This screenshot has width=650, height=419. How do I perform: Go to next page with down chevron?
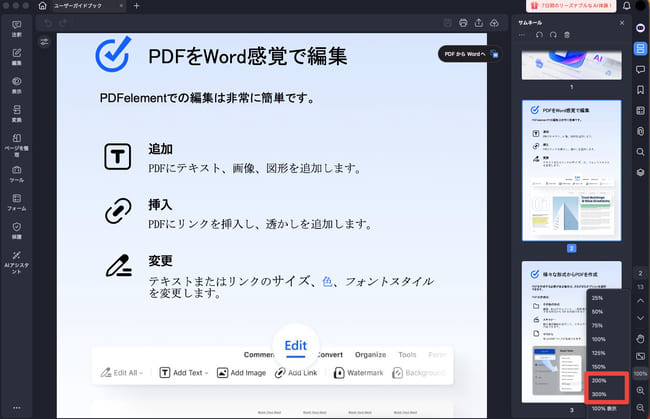point(640,318)
